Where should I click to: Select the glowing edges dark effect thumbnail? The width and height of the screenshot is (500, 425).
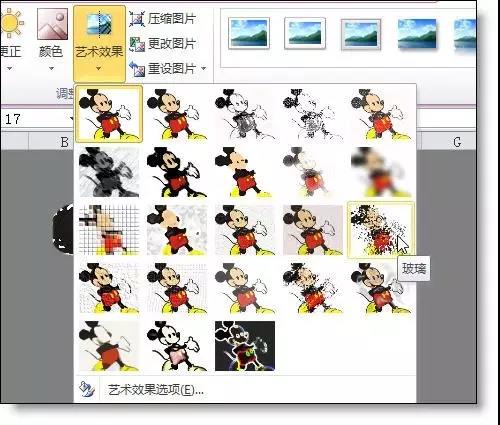click(245, 346)
